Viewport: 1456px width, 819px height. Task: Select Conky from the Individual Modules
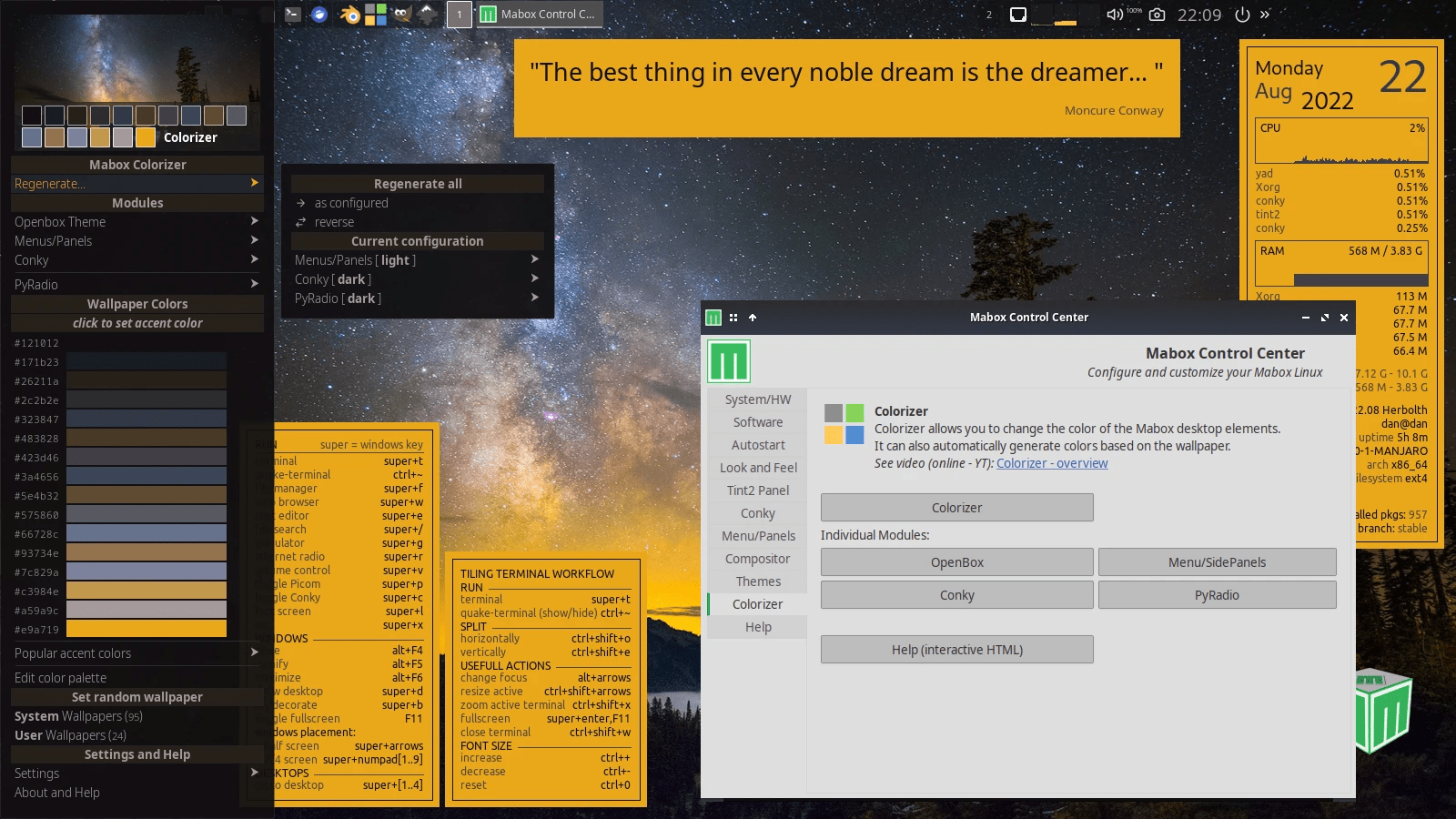tap(956, 594)
